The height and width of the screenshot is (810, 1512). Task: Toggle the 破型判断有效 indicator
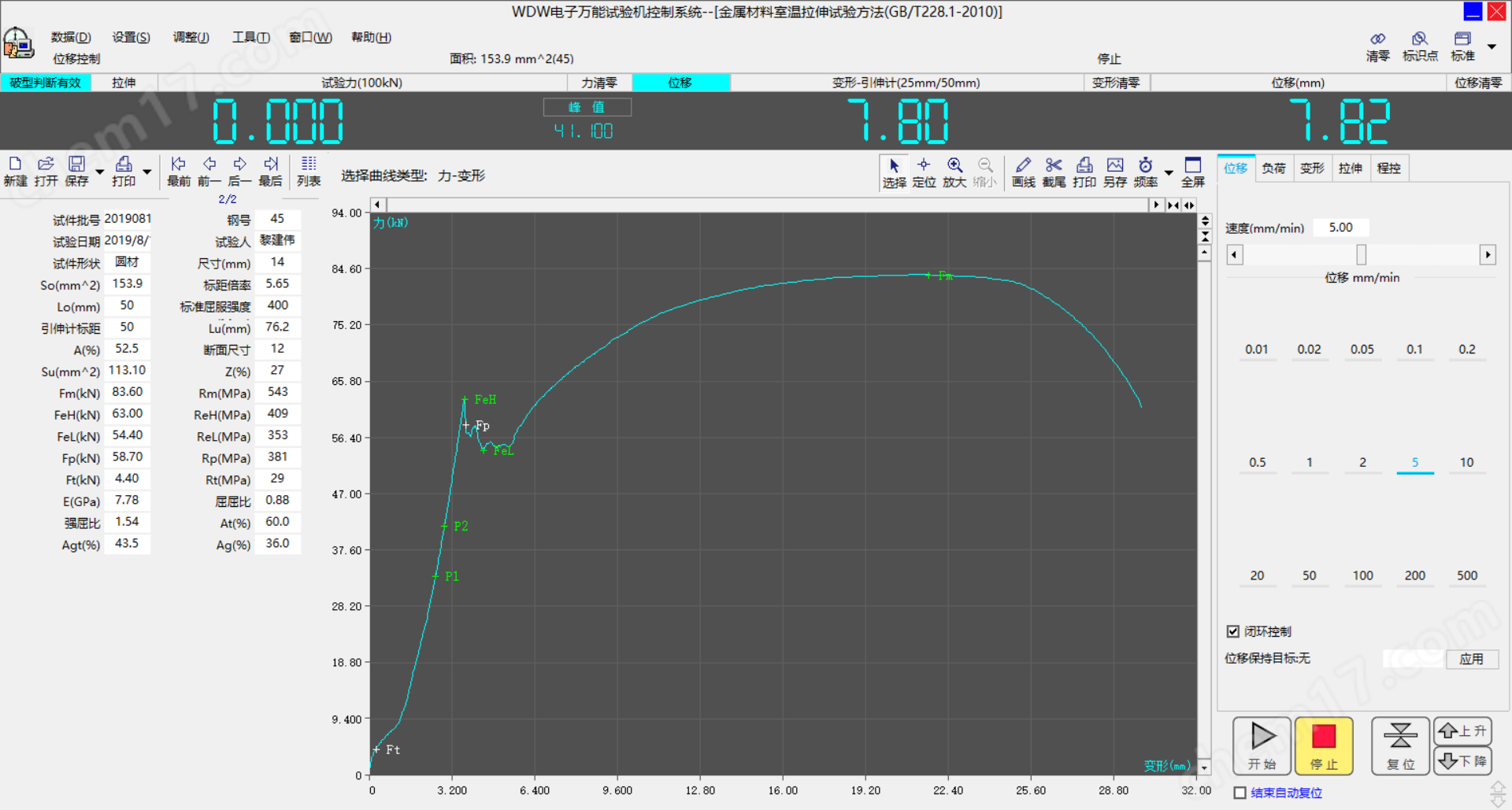[46, 83]
